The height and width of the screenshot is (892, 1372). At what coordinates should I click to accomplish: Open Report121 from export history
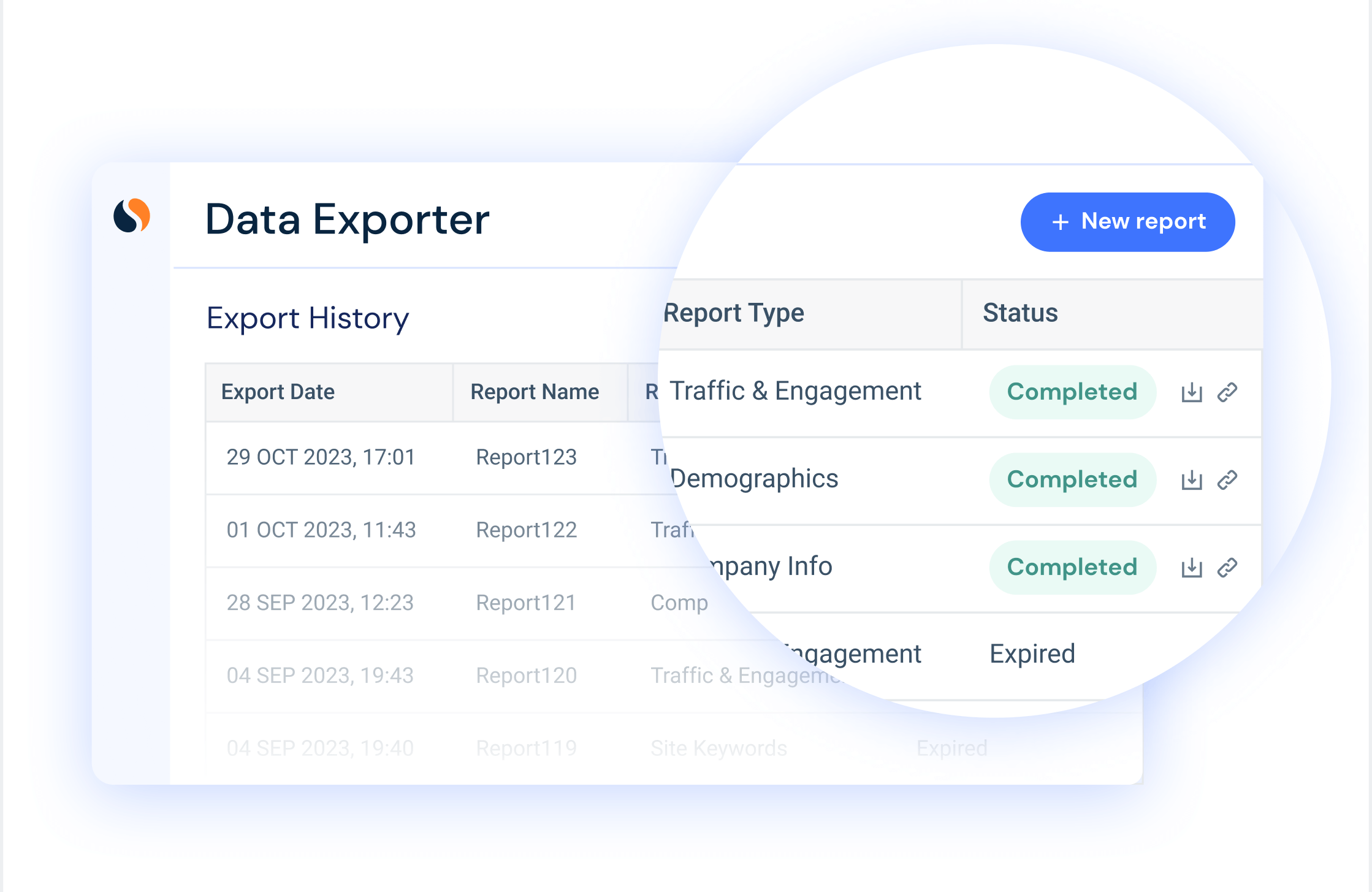[526, 603]
